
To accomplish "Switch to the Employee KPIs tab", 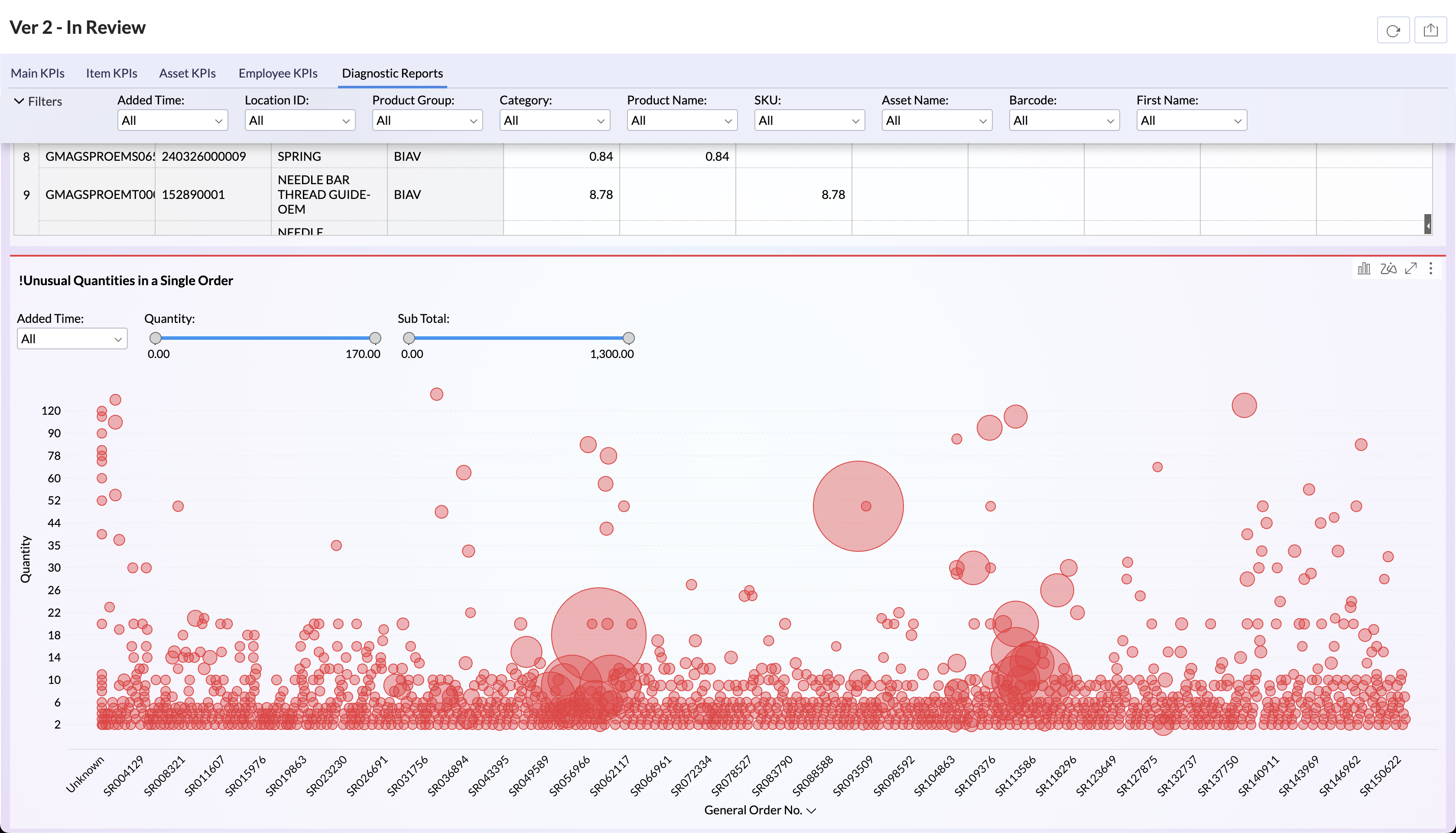I will (x=278, y=73).
